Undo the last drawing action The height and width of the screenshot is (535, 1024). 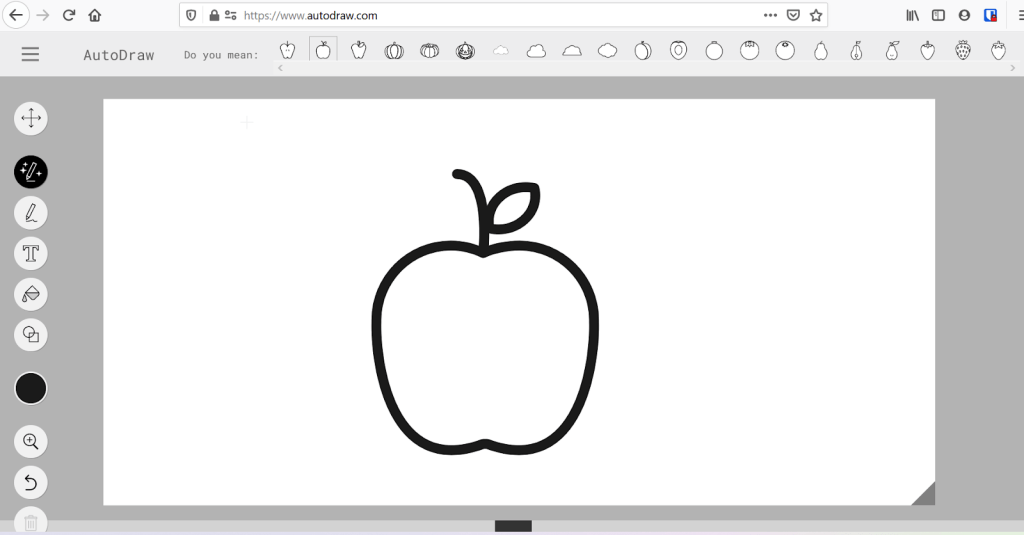[x=31, y=483]
